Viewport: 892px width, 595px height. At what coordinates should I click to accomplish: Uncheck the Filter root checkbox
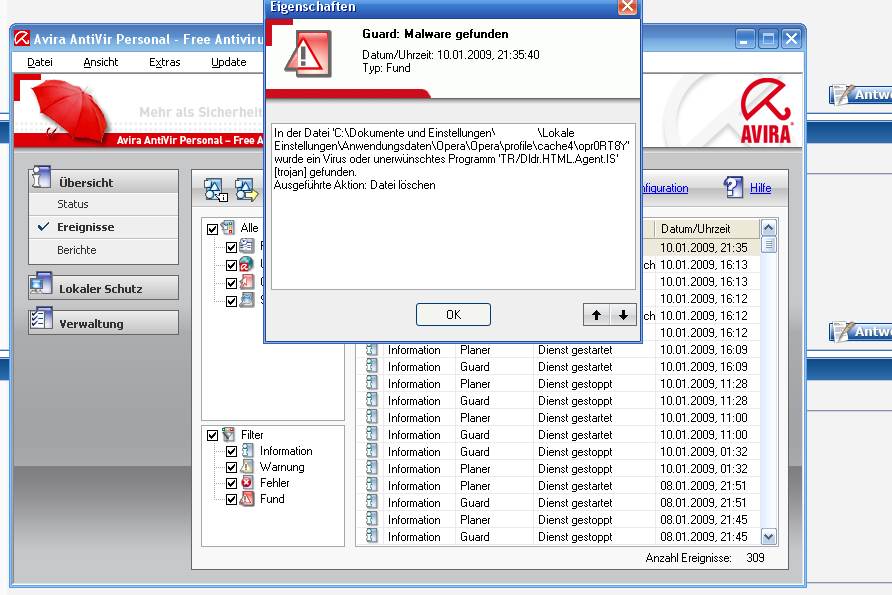click(212, 435)
